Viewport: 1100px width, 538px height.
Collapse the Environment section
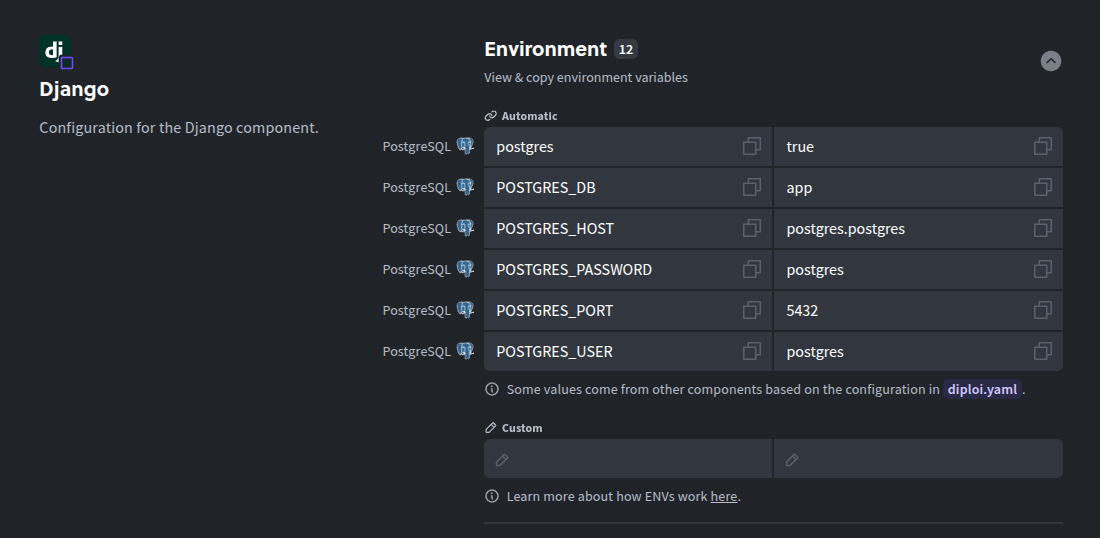pyautogui.click(x=1050, y=61)
